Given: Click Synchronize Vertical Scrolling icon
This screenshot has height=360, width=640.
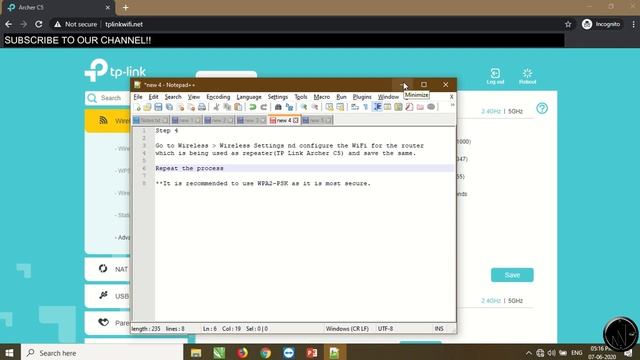Looking at the screenshot, I should pos(329,107).
